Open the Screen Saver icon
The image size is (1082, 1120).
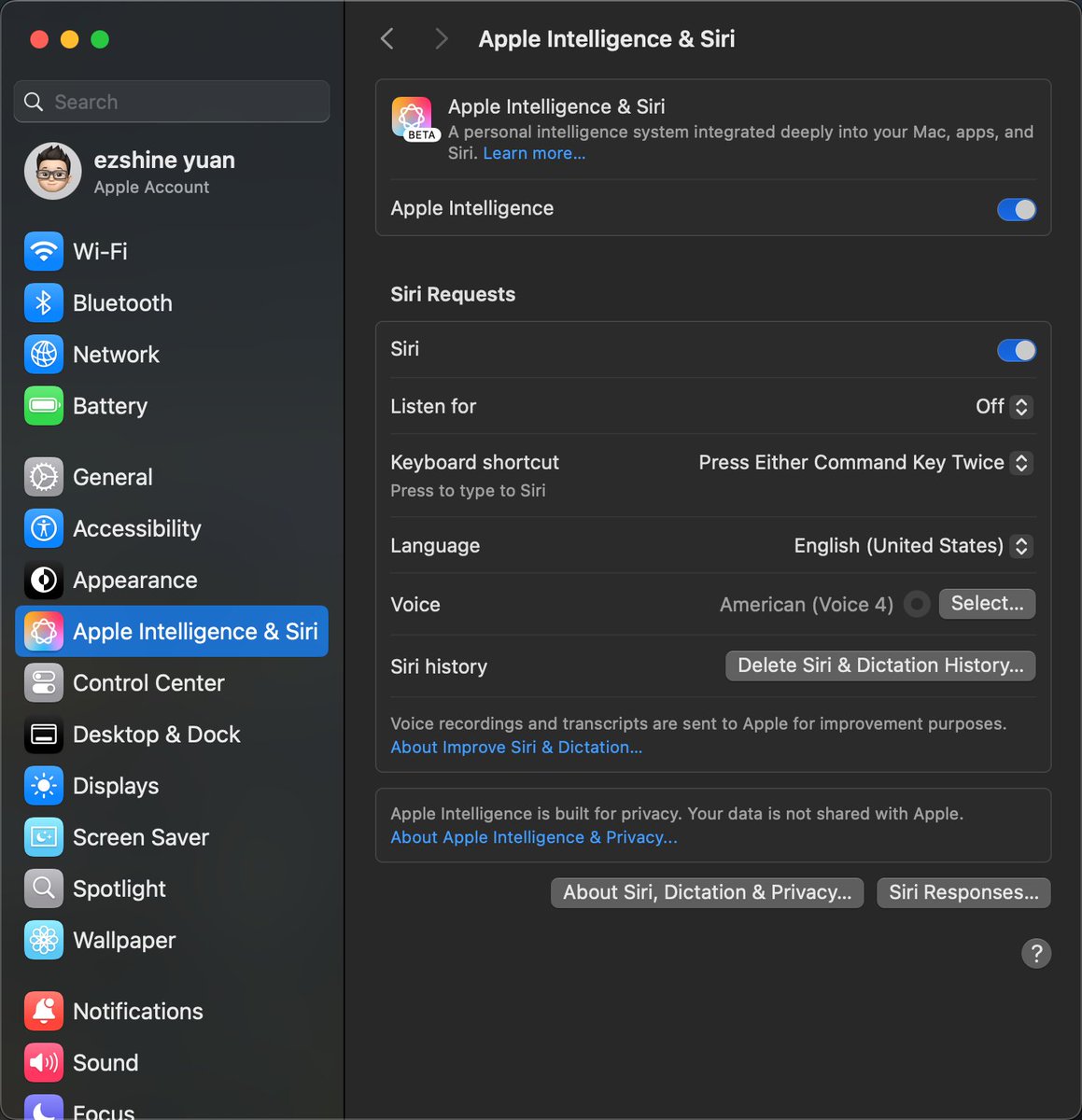click(x=44, y=837)
